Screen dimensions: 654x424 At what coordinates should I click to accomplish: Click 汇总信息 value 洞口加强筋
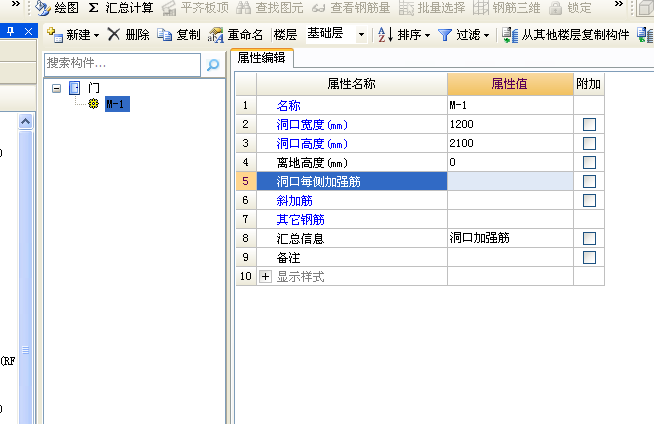pyautogui.click(x=510, y=238)
